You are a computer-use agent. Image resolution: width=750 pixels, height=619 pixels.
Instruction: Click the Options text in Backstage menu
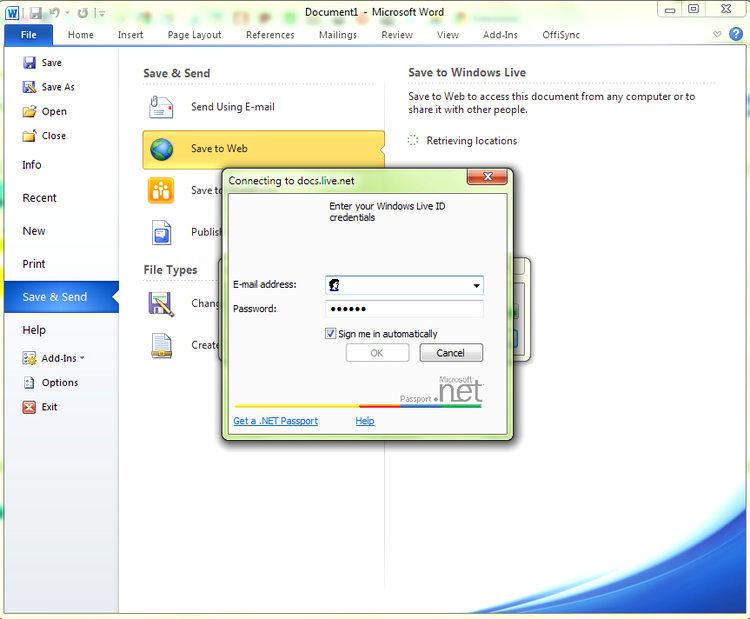[60, 383]
